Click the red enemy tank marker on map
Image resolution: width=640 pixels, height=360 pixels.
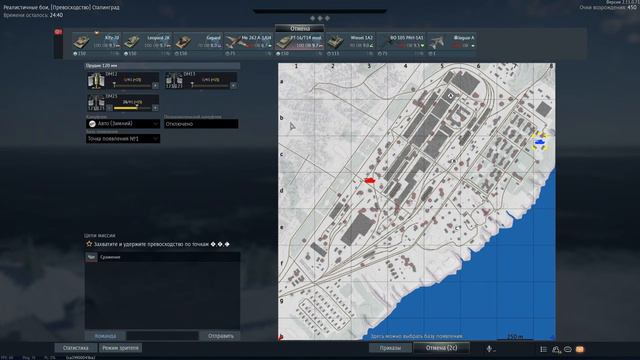click(x=369, y=180)
